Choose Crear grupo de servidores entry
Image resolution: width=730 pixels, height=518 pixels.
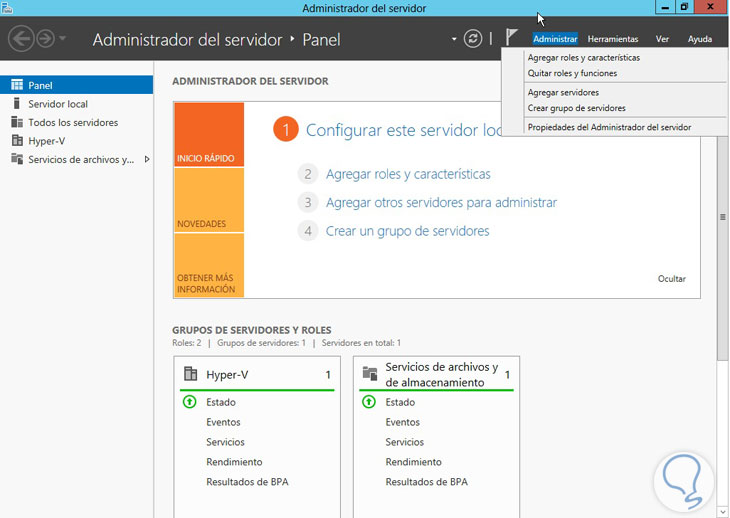(x=576, y=108)
